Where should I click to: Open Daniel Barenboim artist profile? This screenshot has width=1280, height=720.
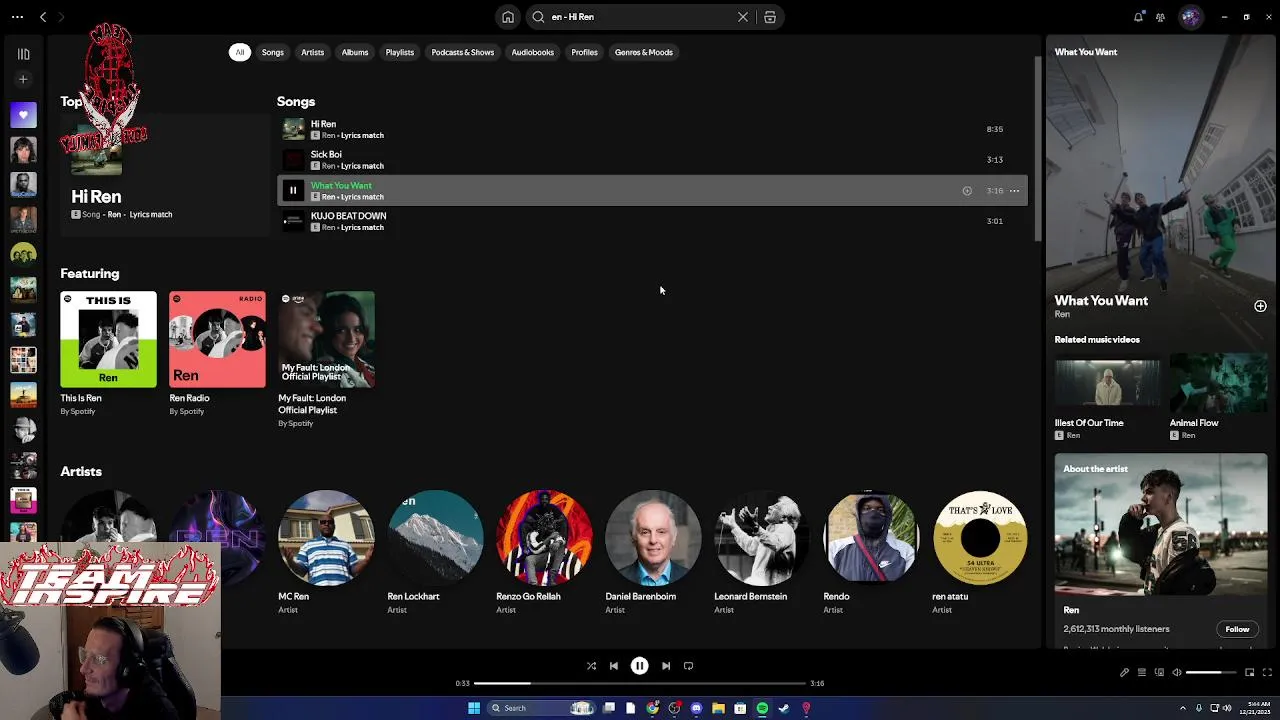[x=653, y=552]
